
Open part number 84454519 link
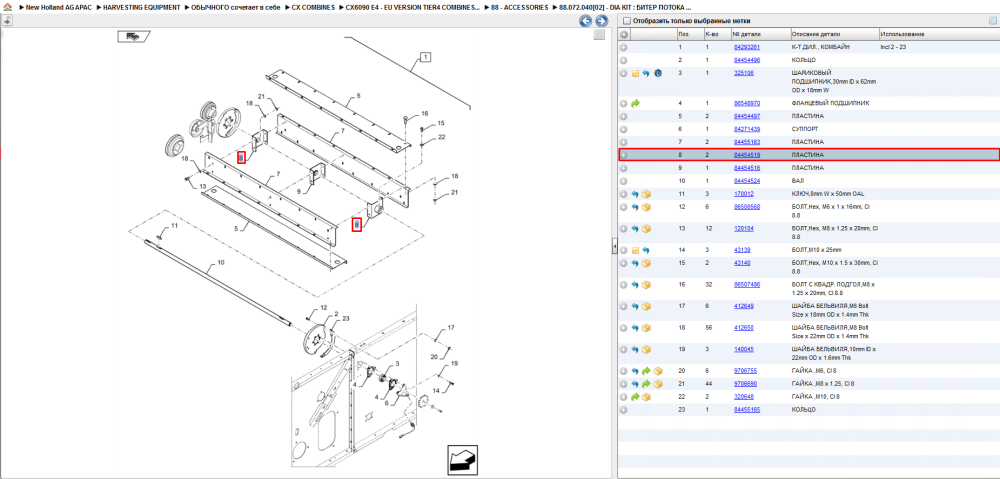point(746,155)
